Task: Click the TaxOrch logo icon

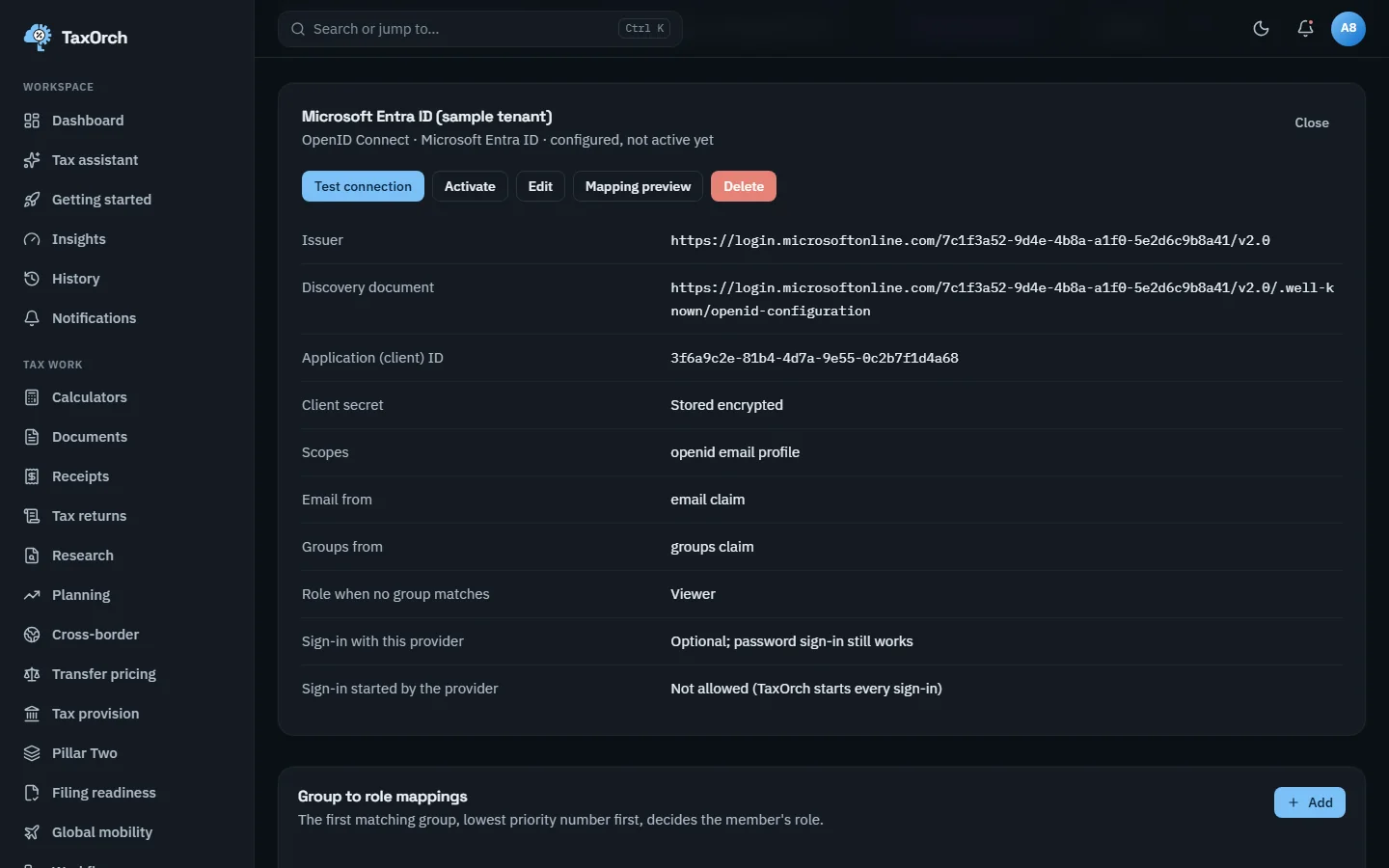Action: click(38, 37)
